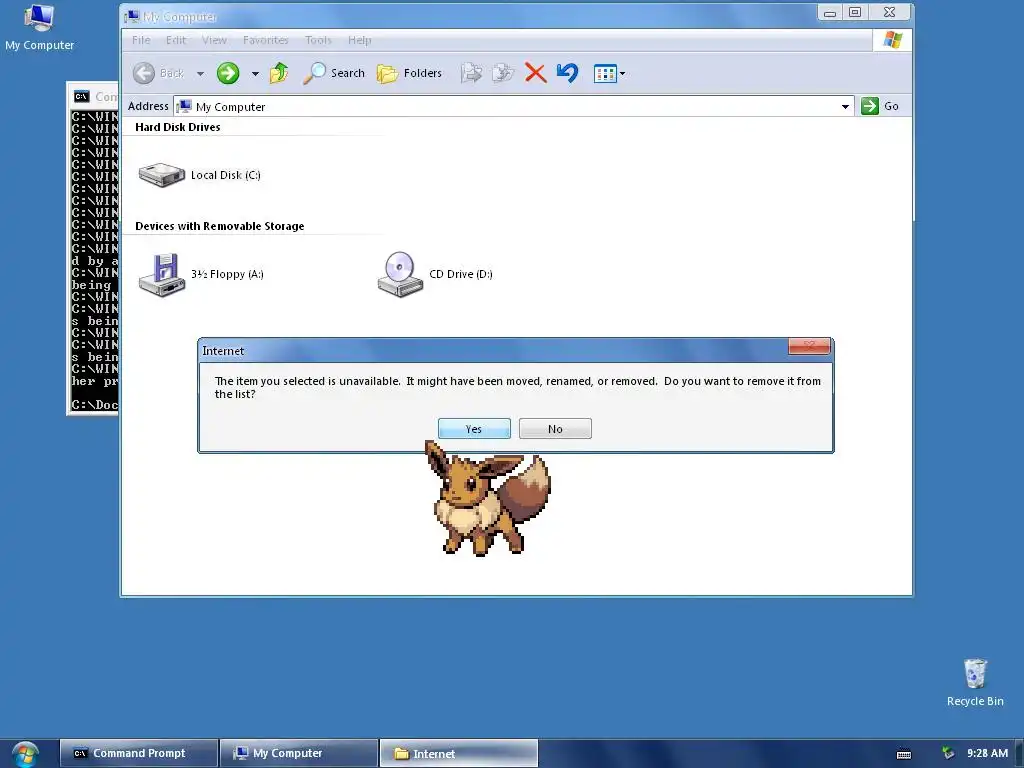The image size is (1024, 768).
Task: Click the Eevee sprite image
Action: (x=487, y=498)
